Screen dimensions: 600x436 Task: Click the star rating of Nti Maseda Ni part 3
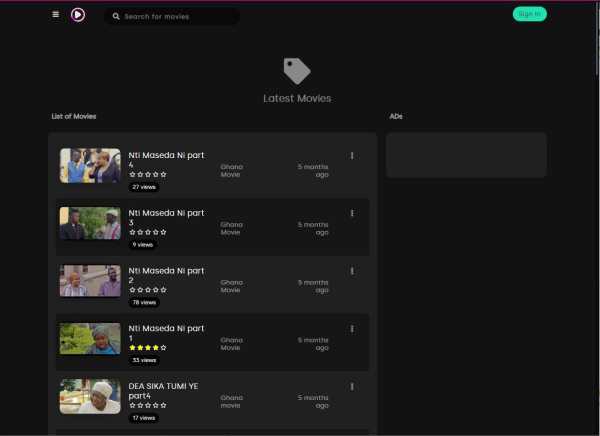coord(148,232)
